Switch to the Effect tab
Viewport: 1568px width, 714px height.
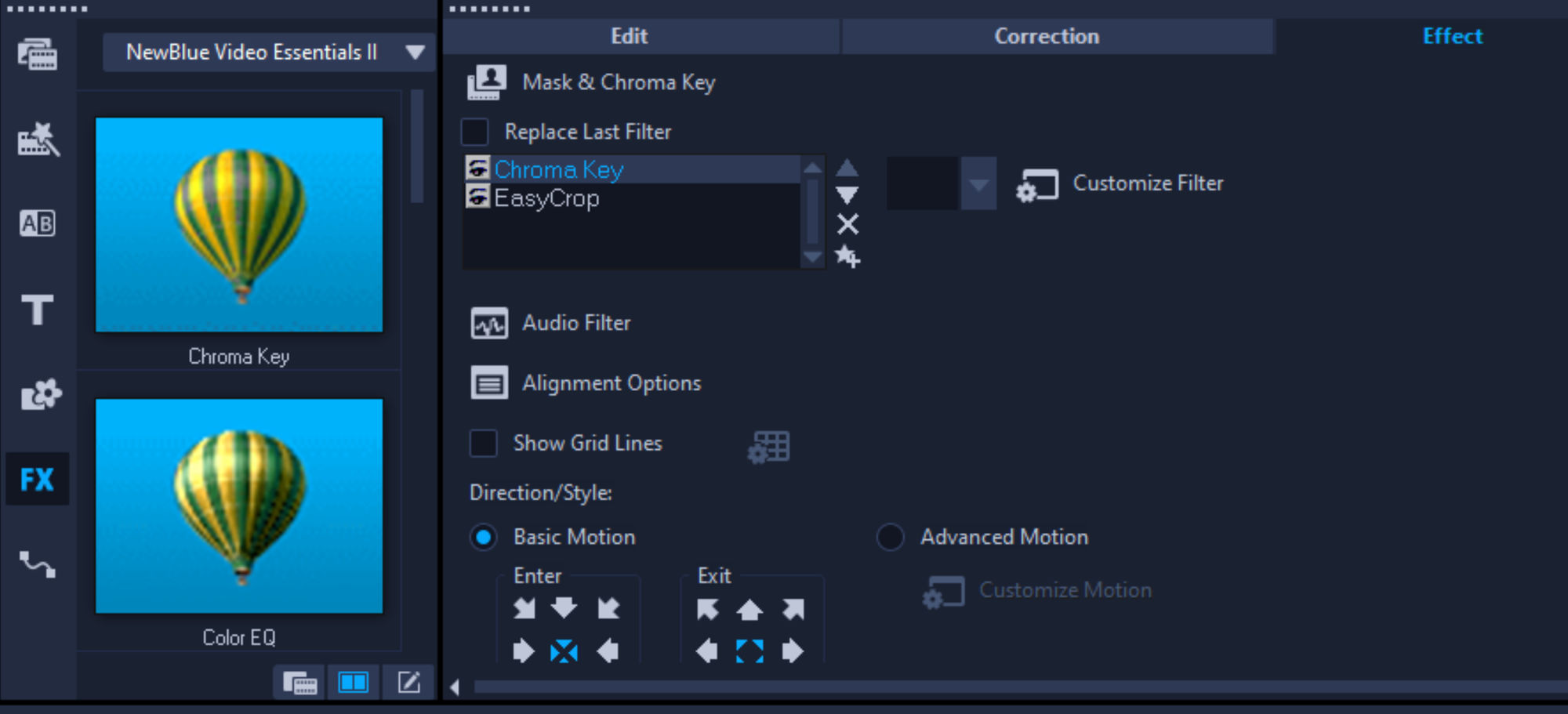[x=1452, y=36]
